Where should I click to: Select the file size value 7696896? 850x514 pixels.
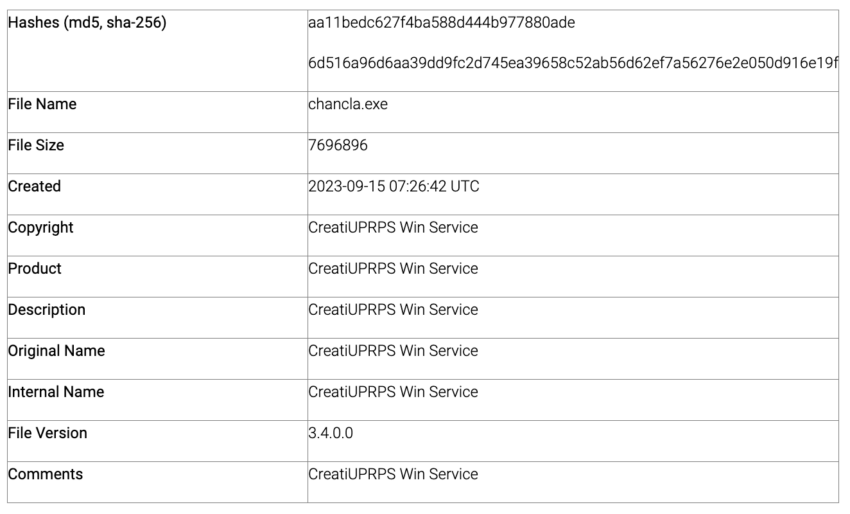[338, 145]
